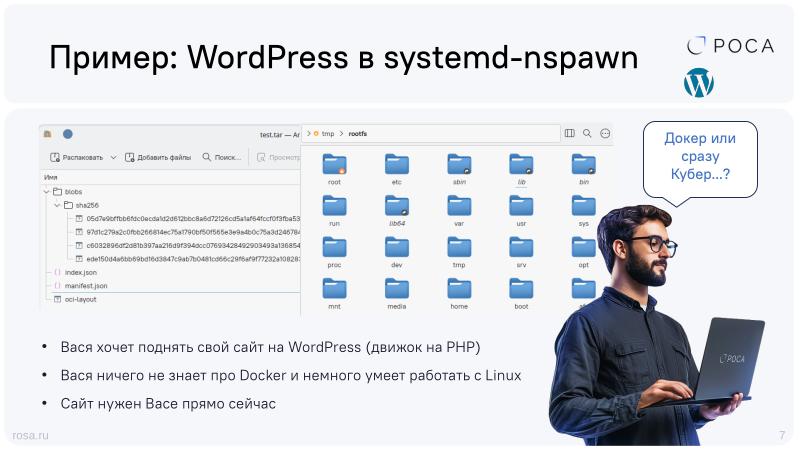Open the boot folder
This screenshot has width=801, height=450.
(x=521, y=289)
